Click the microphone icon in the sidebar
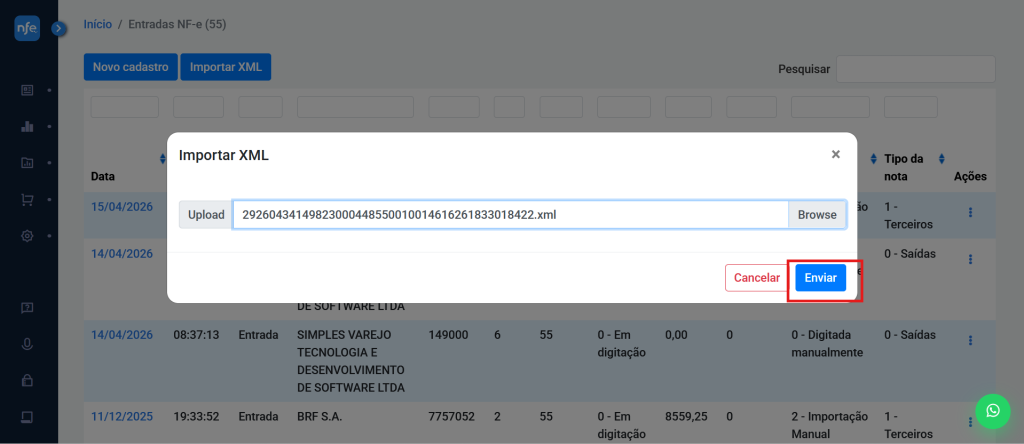The height and width of the screenshot is (444, 1024). (x=27, y=344)
